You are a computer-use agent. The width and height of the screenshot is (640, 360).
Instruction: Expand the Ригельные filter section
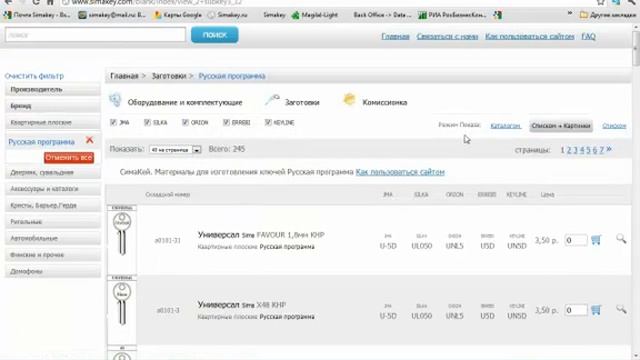[53, 222]
